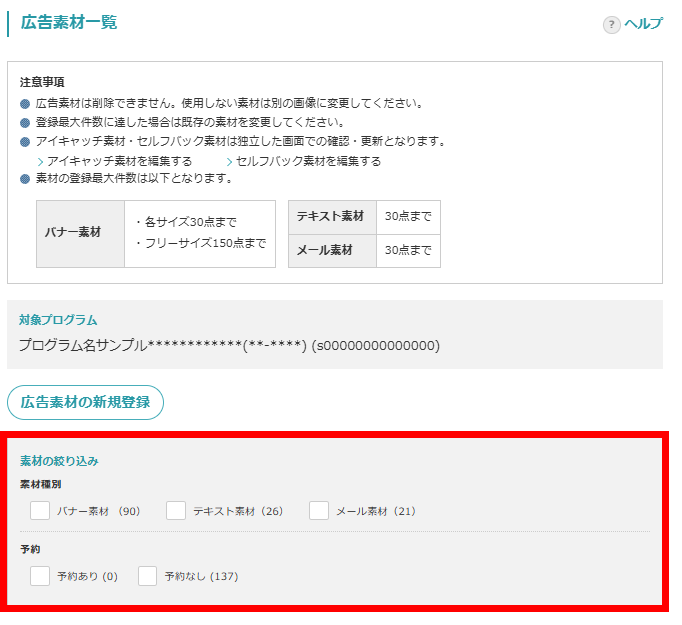The image size is (682, 625).
Task: Toggle the 予約なし (137) checkbox
Action: click(x=148, y=576)
